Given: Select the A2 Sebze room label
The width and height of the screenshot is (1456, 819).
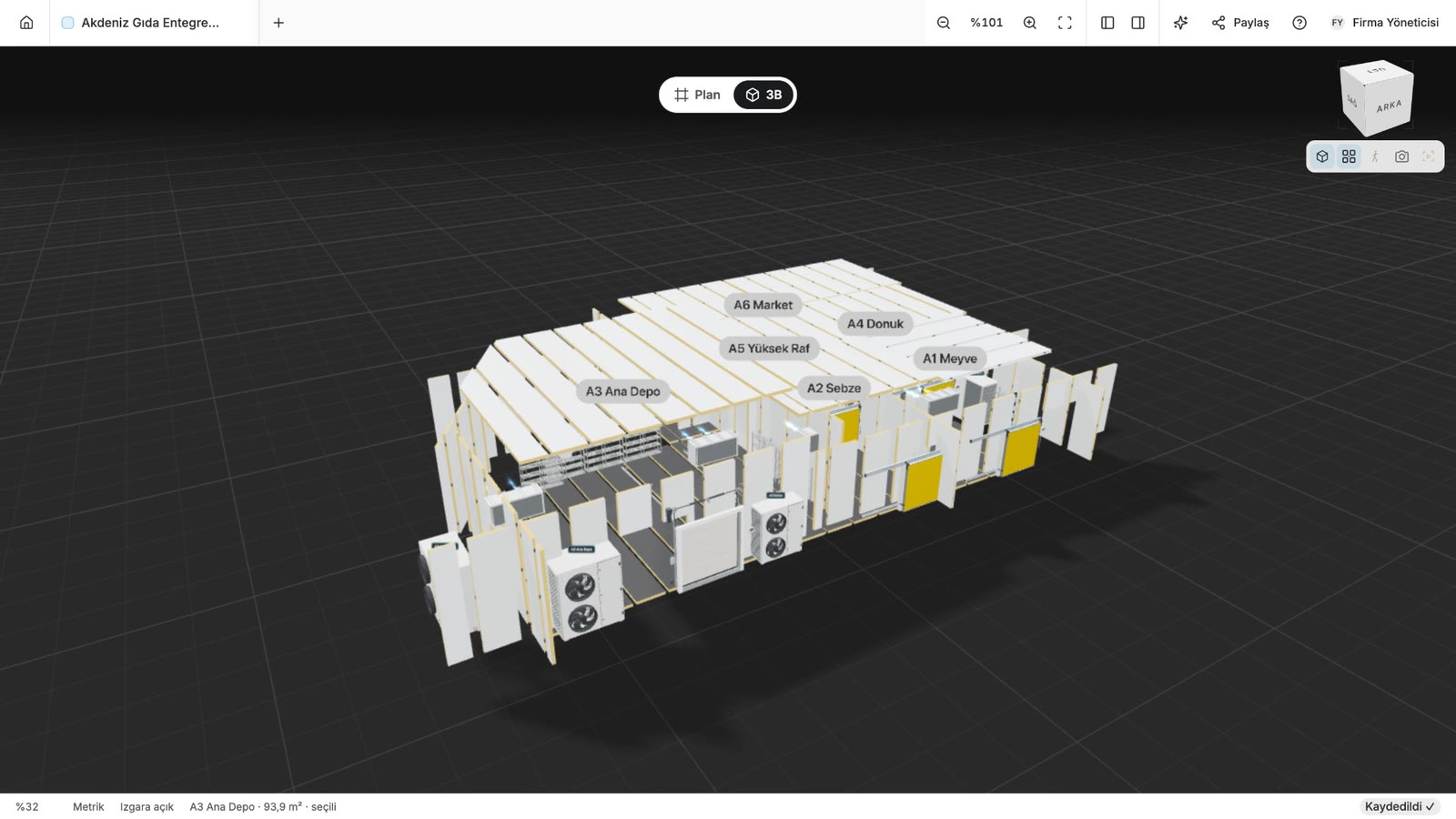Looking at the screenshot, I should (x=834, y=388).
